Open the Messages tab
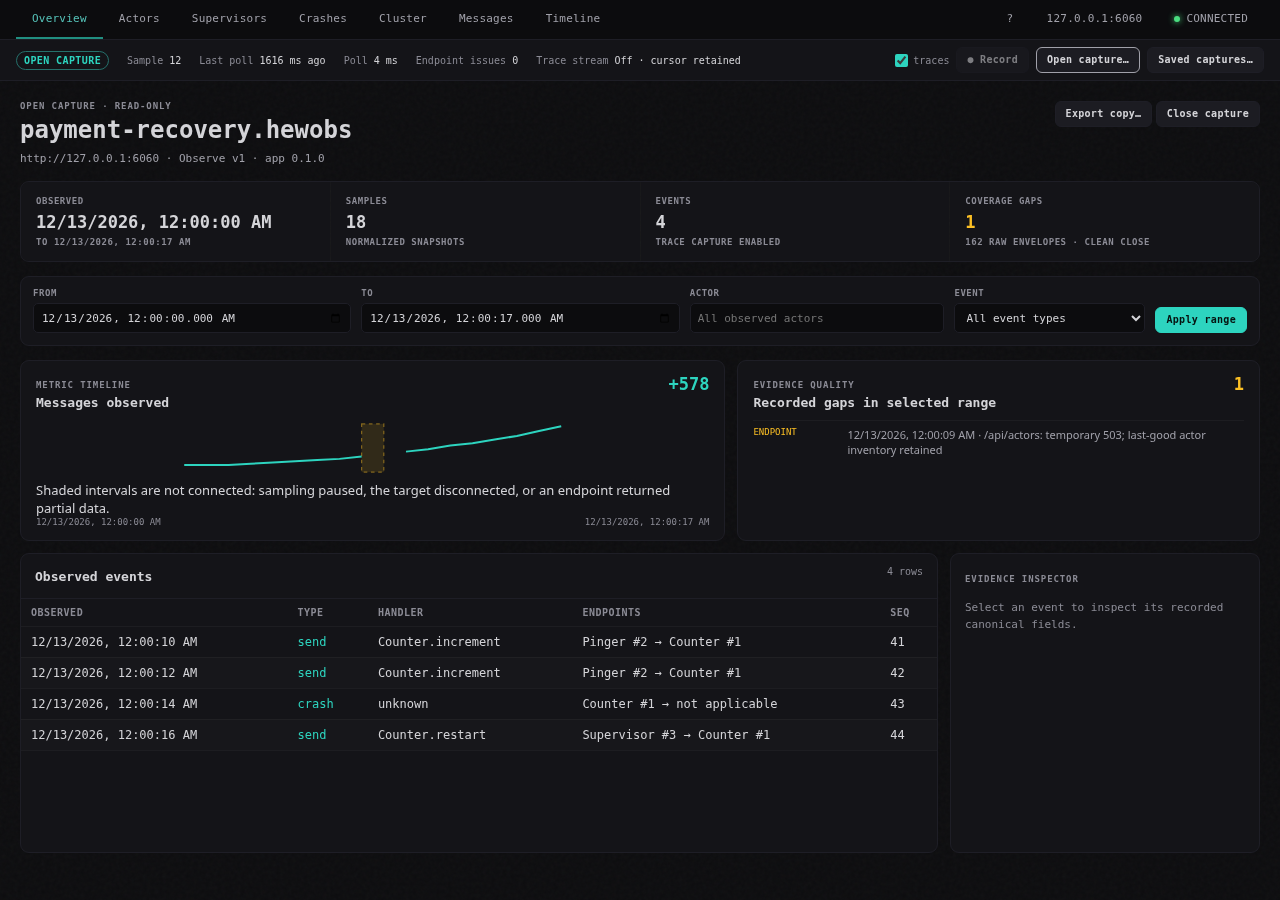 click(x=486, y=18)
